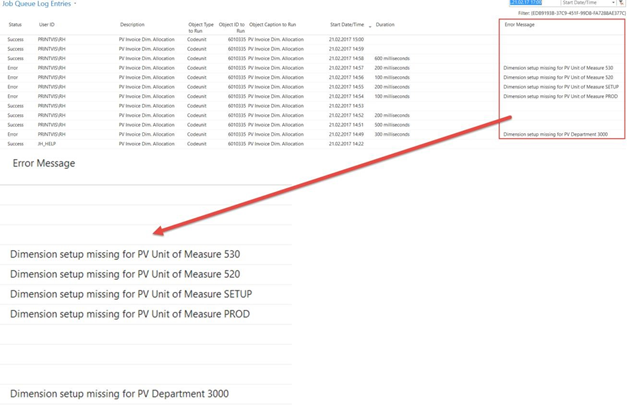Image resolution: width=627 pixels, height=414 pixels.
Task: Toggle the sort arrow next to Start Date/Time
Action: tap(370, 26)
